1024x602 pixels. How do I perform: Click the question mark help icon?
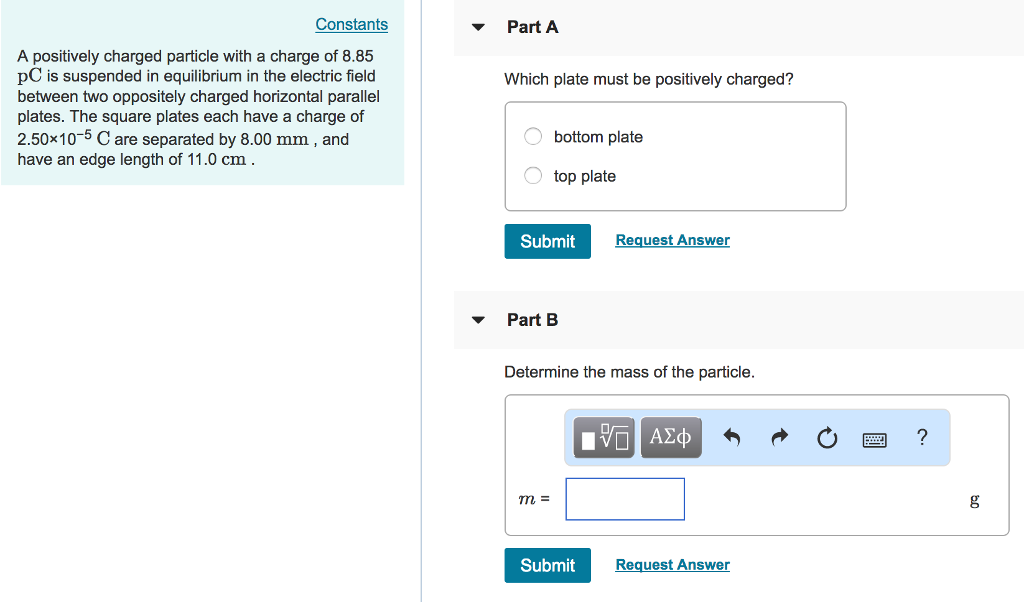coord(921,437)
